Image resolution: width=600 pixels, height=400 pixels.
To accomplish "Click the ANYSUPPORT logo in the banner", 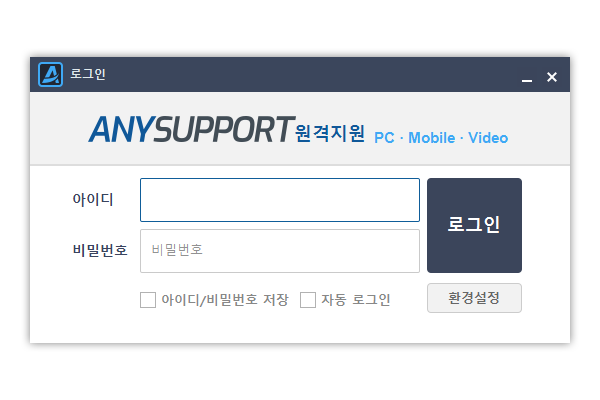I will (x=191, y=129).
